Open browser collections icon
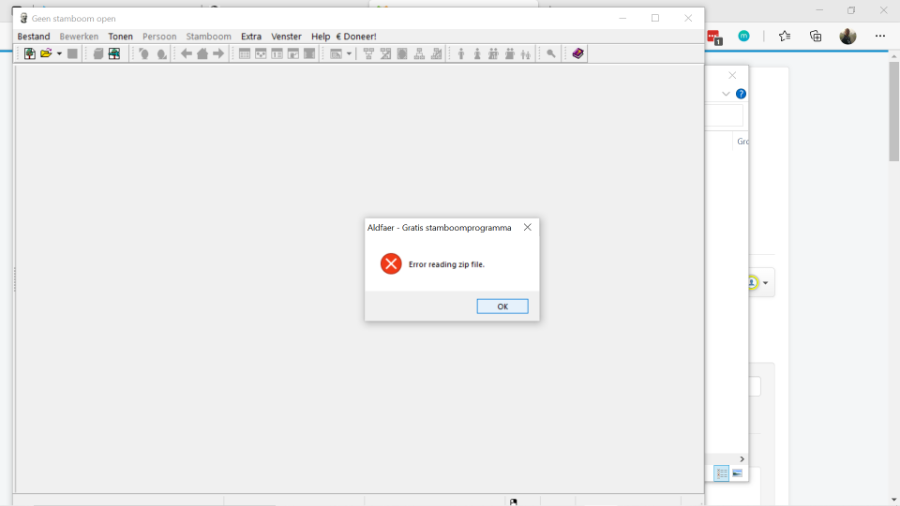The width and height of the screenshot is (900, 506). point(816,36)
